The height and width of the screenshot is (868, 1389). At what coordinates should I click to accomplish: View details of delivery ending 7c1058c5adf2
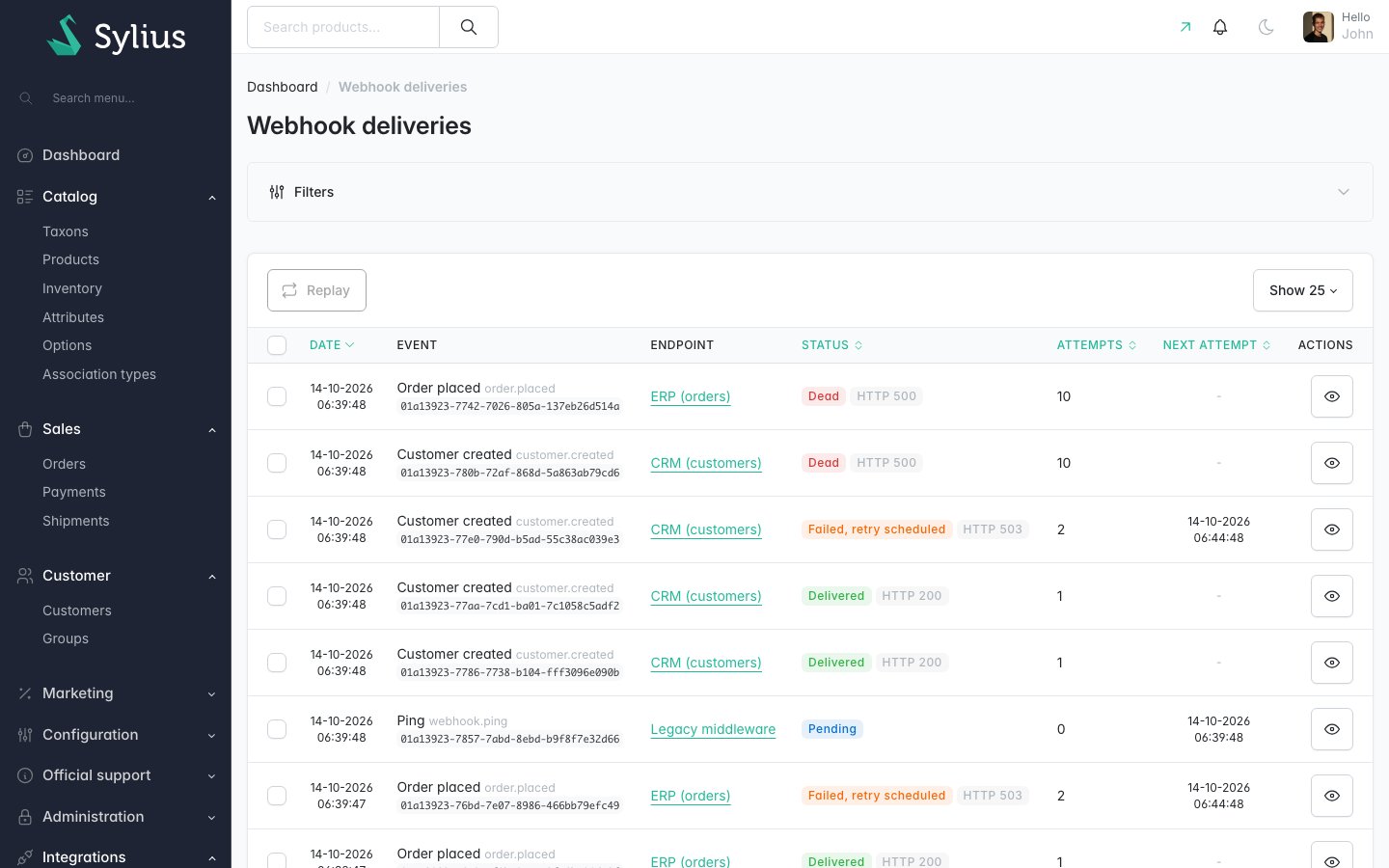[x=1331, y=596]
